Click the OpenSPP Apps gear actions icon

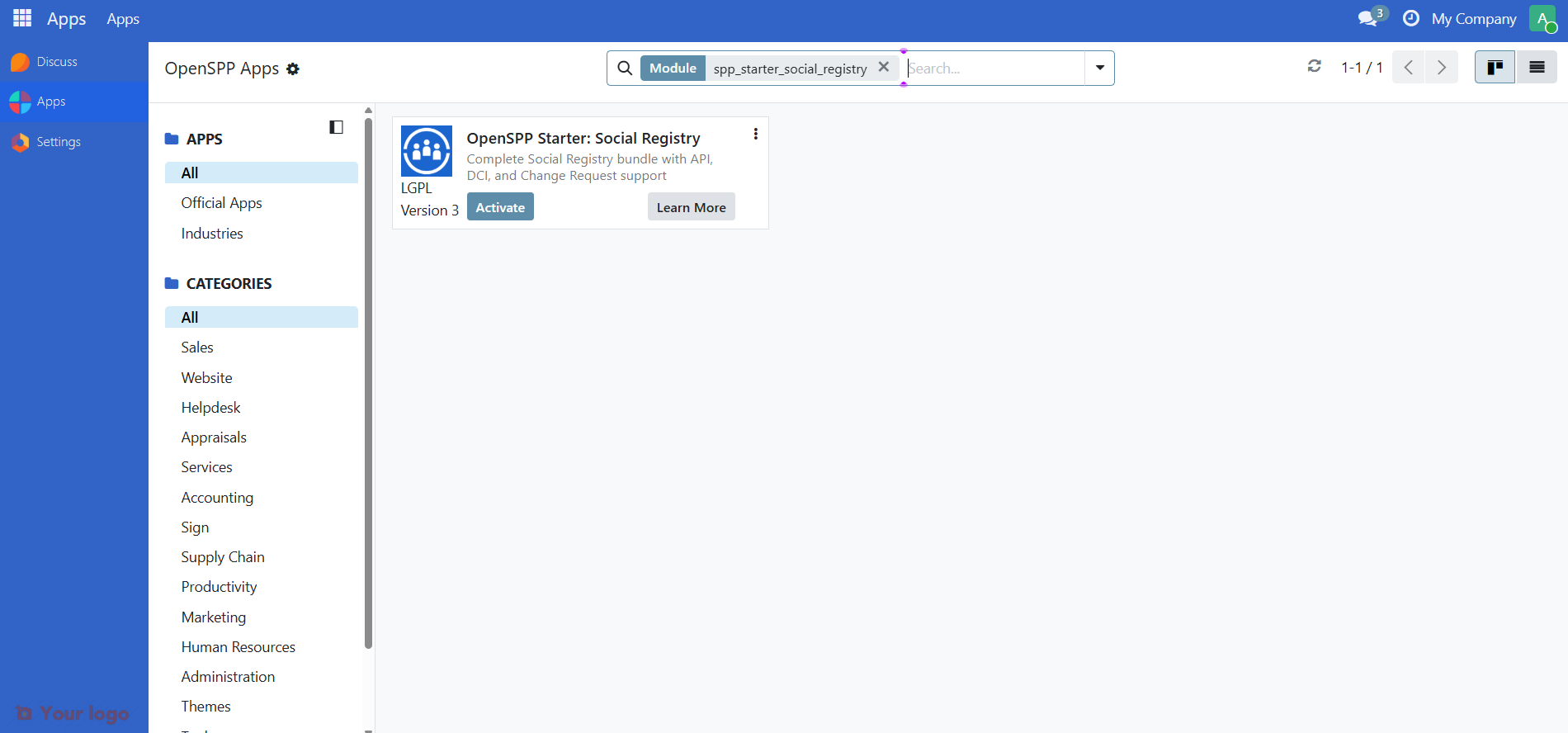[x=293, y=69]
